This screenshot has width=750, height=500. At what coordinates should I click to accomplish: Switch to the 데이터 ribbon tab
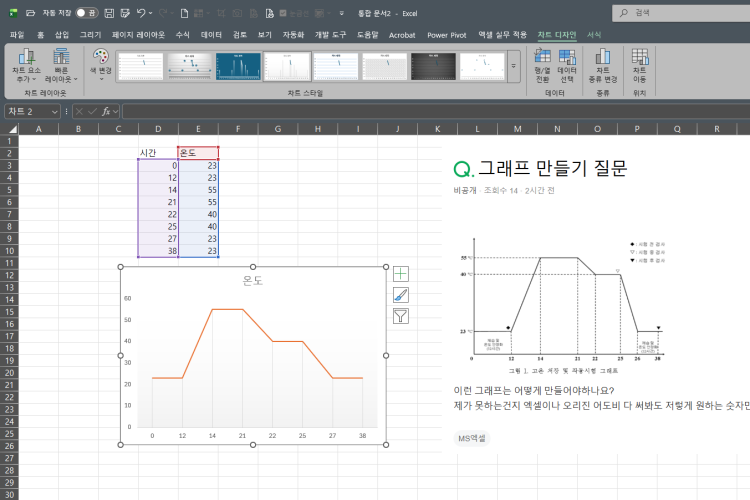click(211, 35)
